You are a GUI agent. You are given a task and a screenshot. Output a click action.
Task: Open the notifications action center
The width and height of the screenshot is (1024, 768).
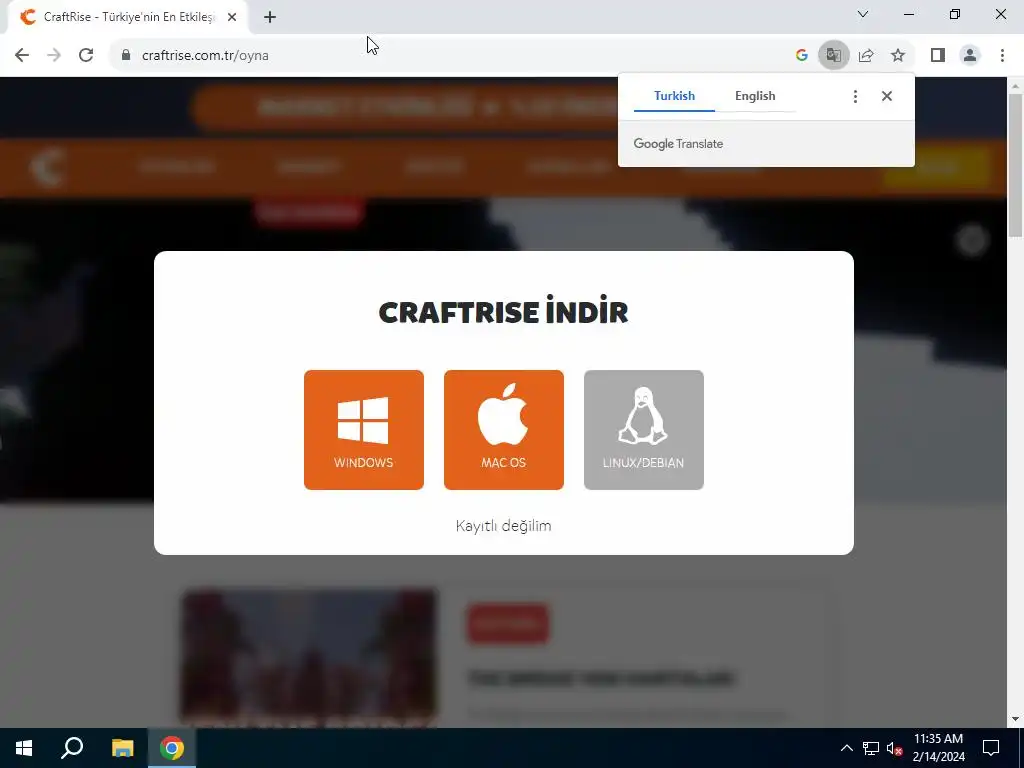tap(991, 748)
